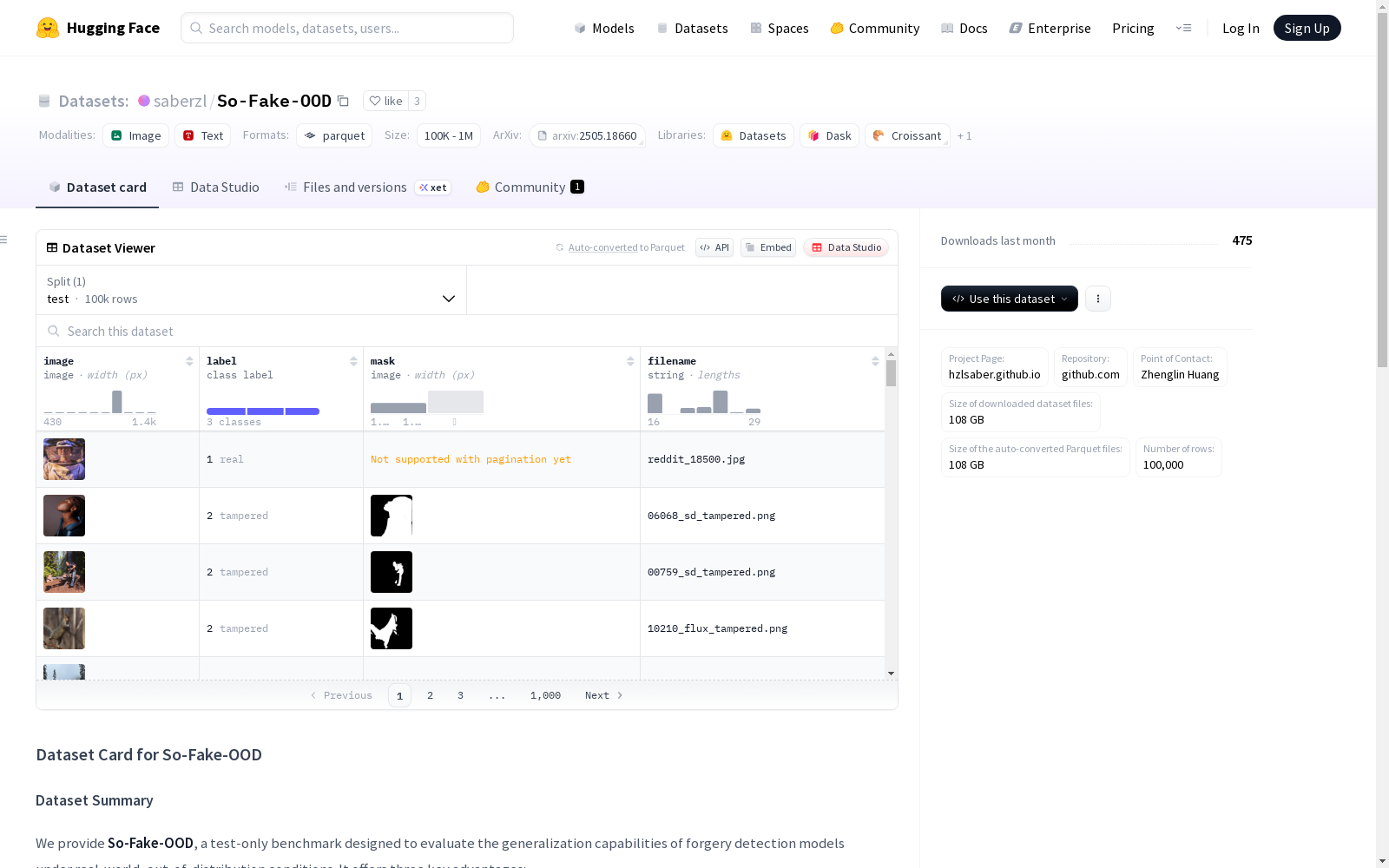
Task: Go to page 3 of the dataset
Action: (460, 695)
